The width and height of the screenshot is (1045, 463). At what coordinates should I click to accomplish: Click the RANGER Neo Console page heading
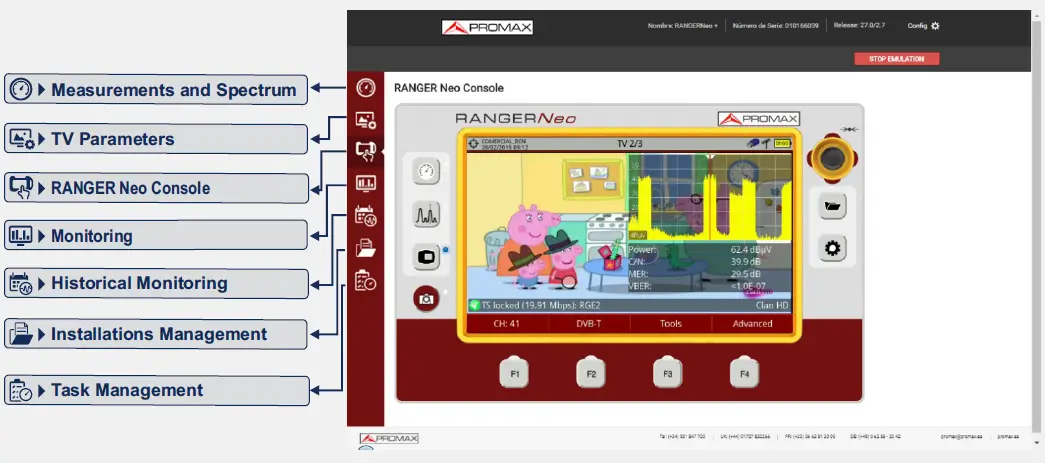(x=449, y=88)
